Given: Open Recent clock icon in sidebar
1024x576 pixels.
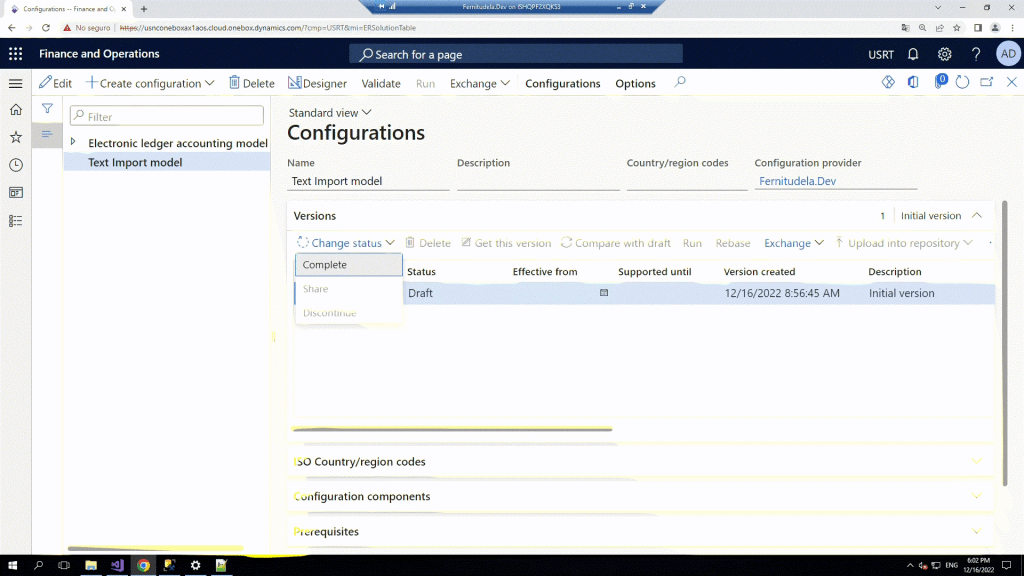Looking at the screenshot, I should pos(16,165).
